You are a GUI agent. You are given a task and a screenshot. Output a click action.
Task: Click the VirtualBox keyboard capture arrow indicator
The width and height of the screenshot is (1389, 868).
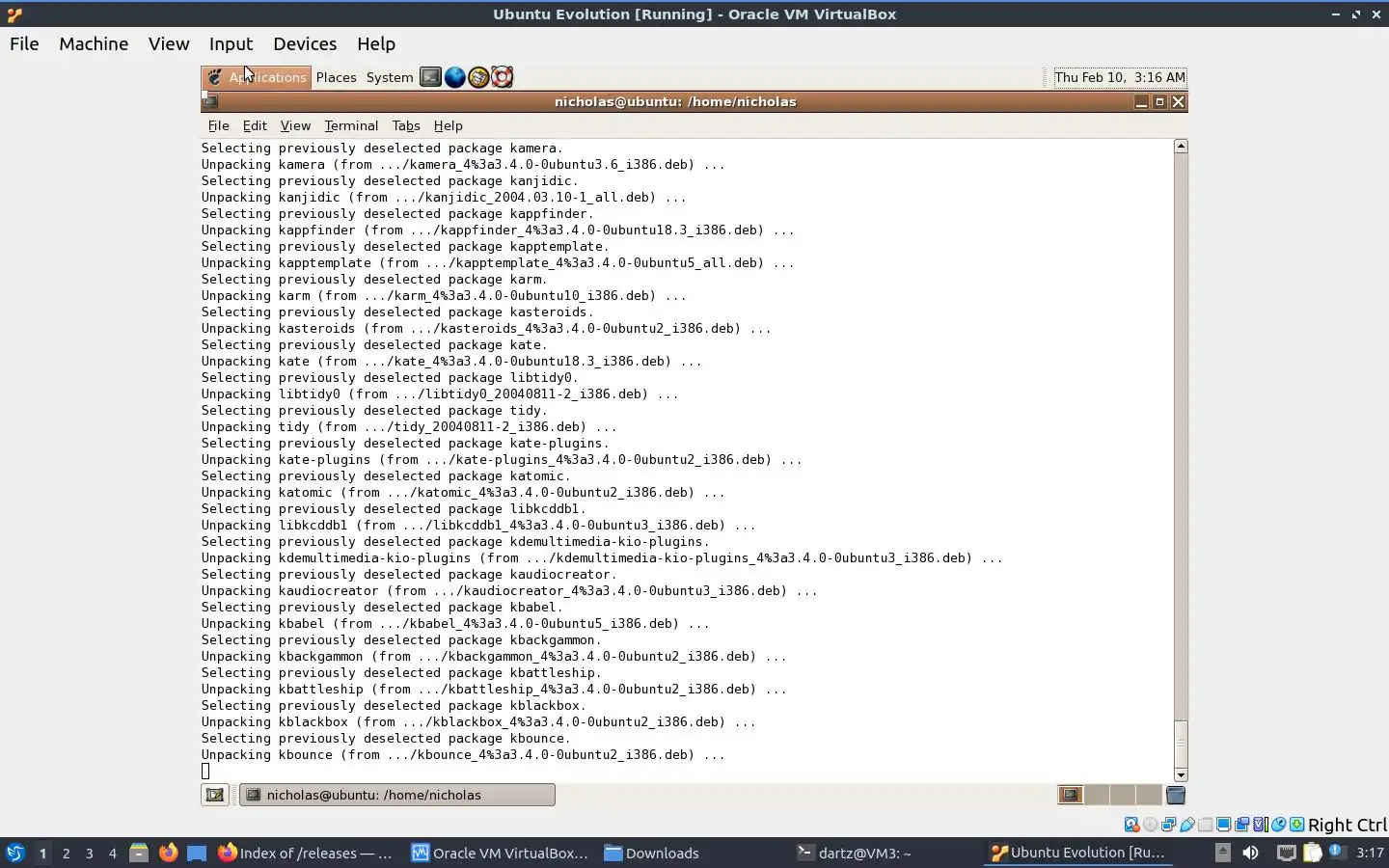pyautogui.click(x=1297, y=825)
